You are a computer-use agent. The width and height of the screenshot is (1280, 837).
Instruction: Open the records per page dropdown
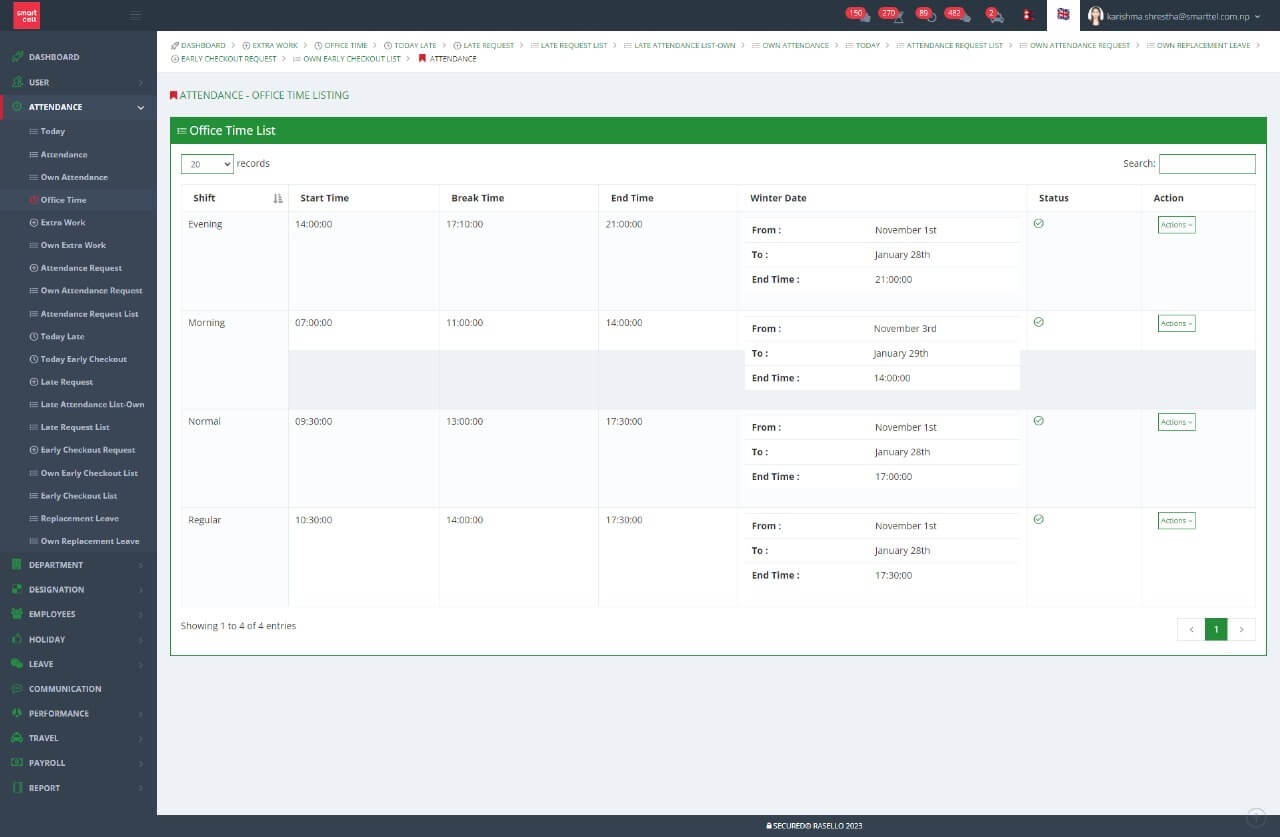pos(207,164)
